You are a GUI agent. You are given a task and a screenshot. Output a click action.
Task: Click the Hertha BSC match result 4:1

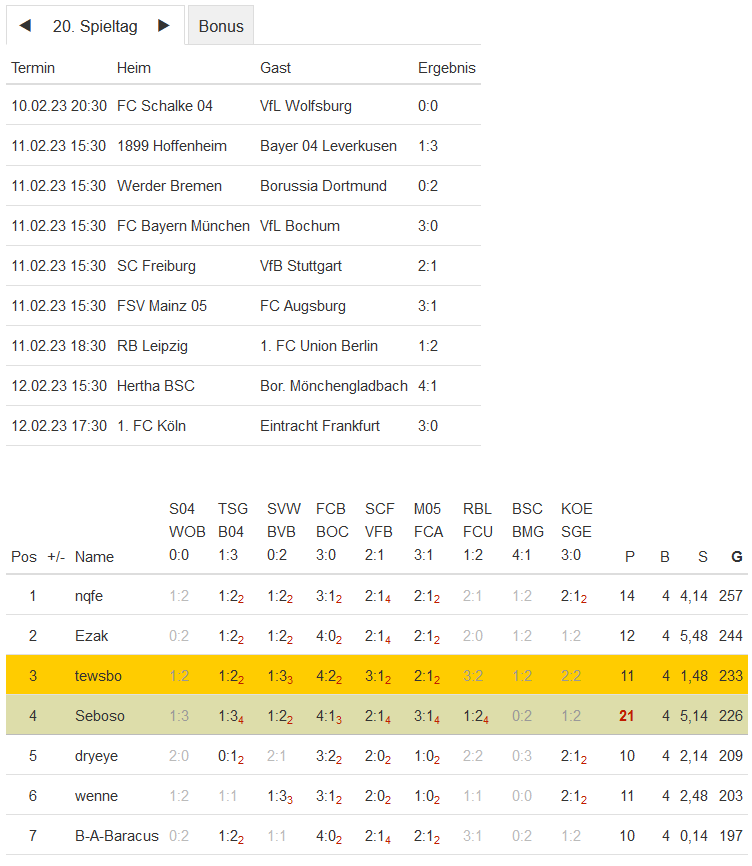(x=428, y=386)
